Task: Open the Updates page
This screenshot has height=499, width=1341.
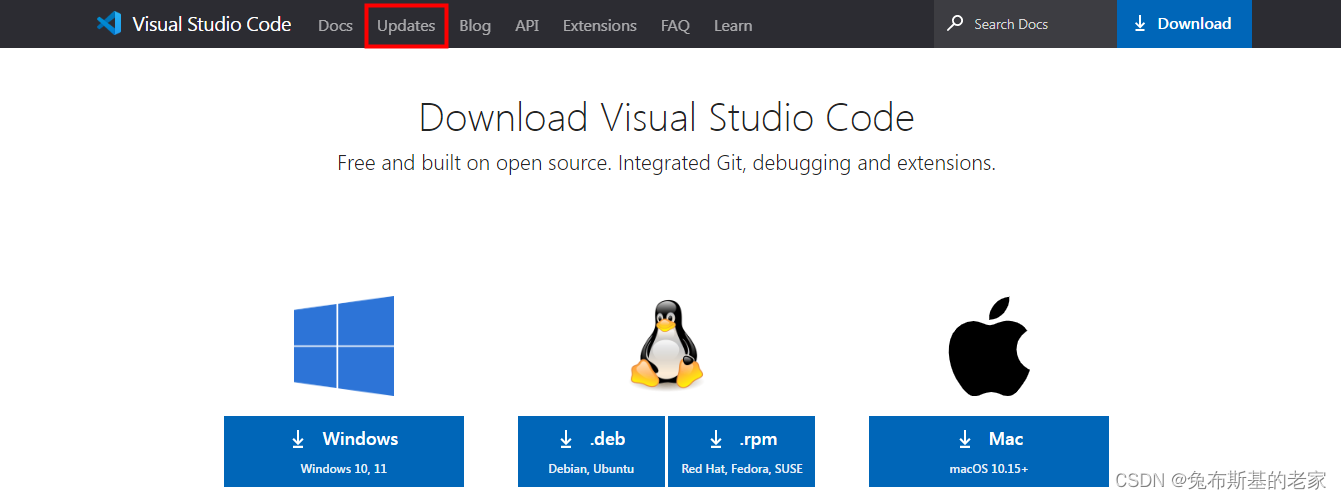Action: [x=406, y=25]
